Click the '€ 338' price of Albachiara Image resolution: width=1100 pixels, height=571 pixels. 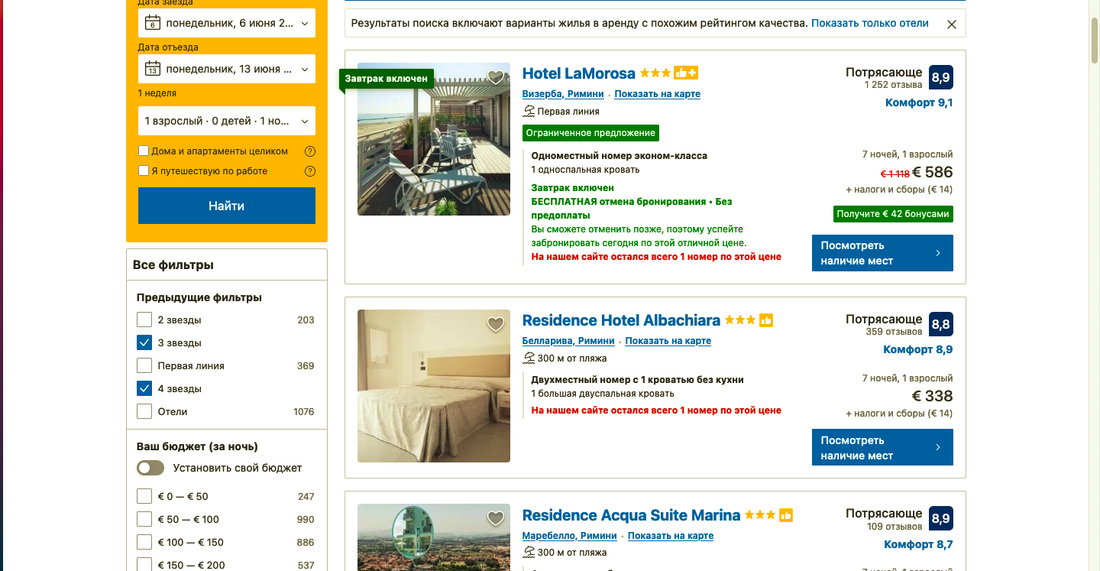click(932, 396)
